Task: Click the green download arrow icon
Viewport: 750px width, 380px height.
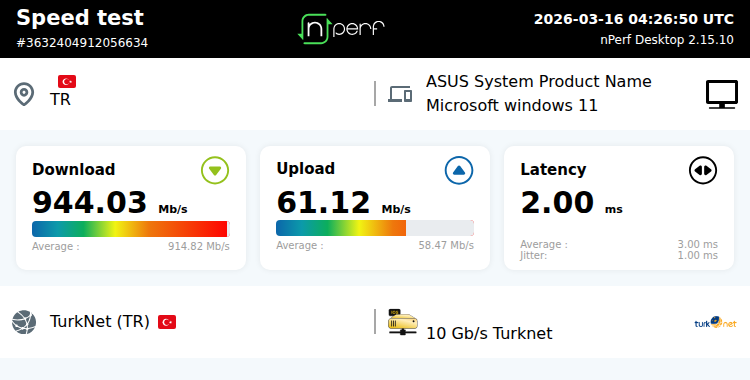Action: [215, 170]
